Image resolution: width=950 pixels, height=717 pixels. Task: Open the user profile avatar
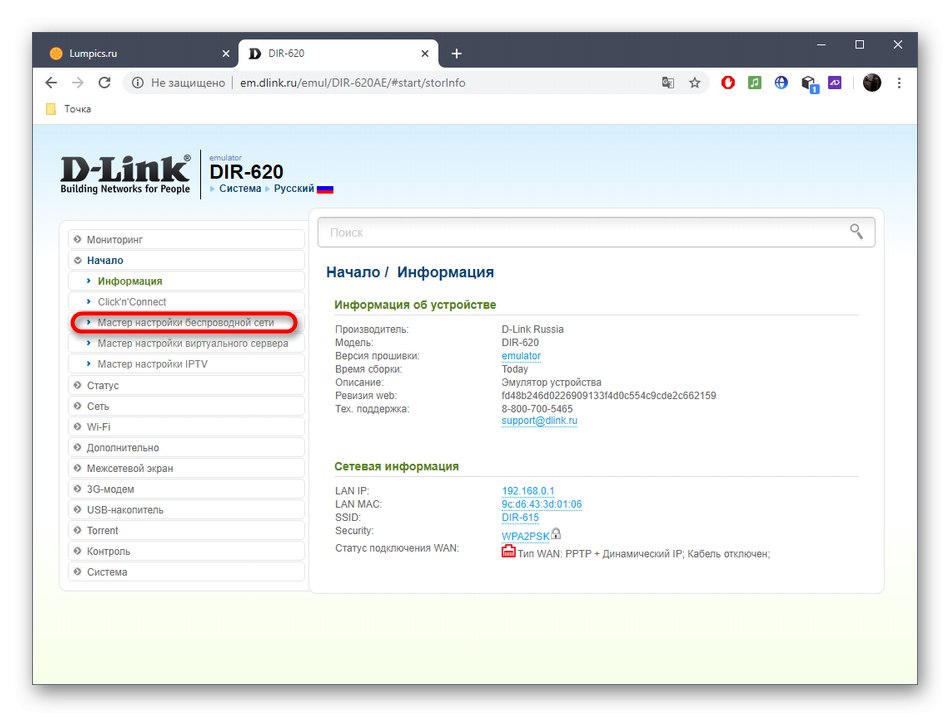pos(872,83)
